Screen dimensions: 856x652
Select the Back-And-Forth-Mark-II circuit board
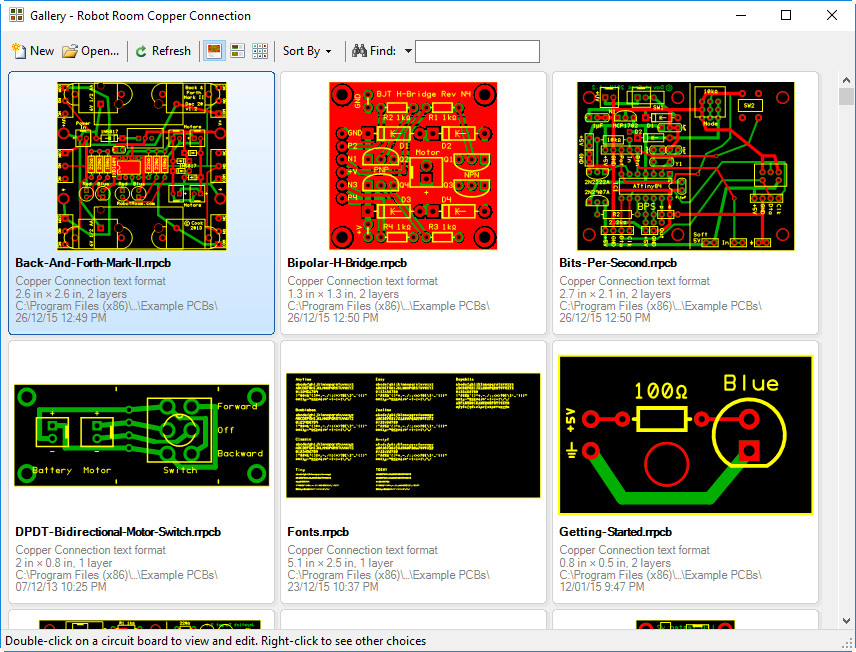coord(141,165)
